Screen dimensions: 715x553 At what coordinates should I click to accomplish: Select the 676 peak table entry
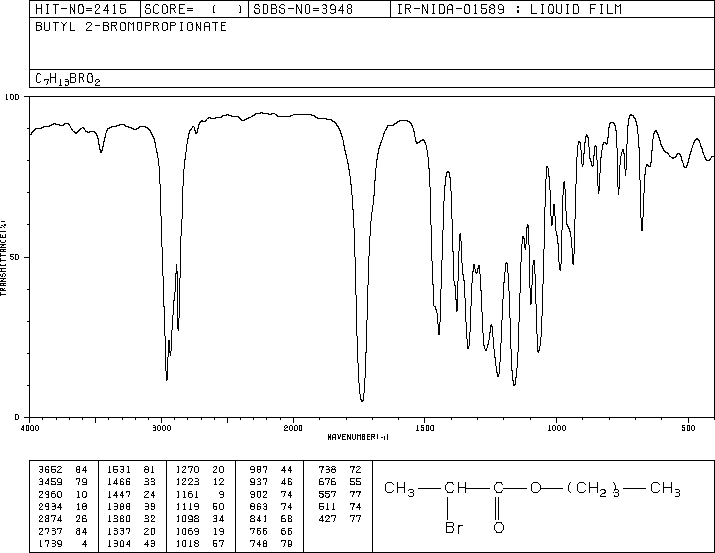[x=340, y=482]
